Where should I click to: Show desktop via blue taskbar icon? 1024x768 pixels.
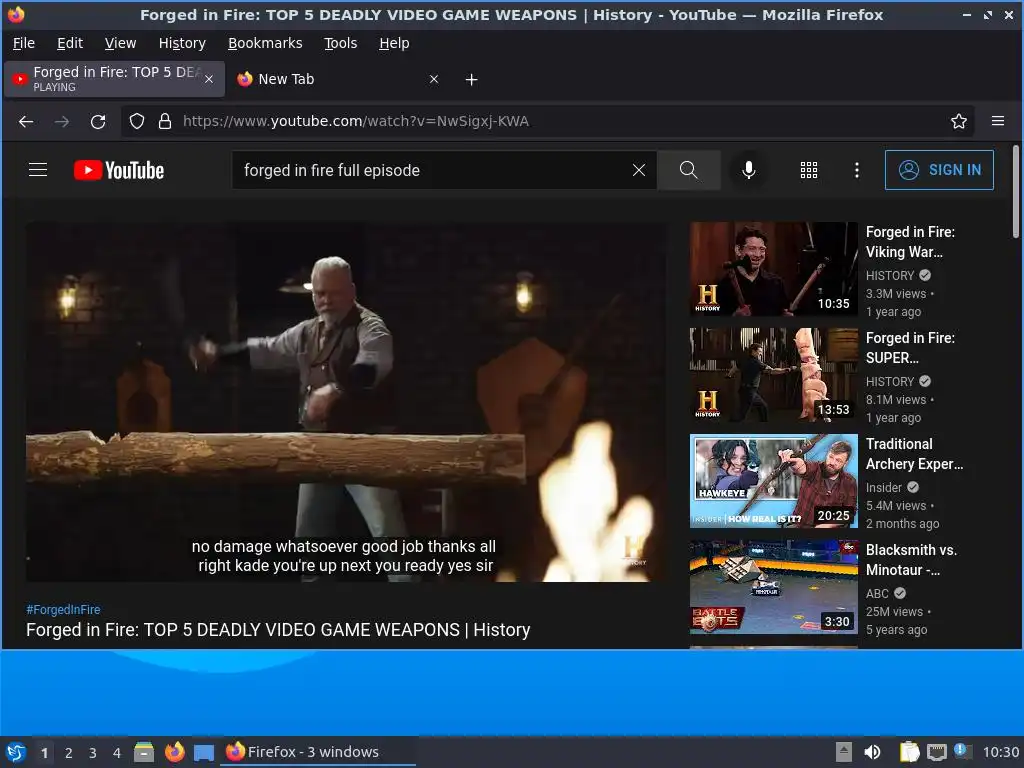[204, 752]
